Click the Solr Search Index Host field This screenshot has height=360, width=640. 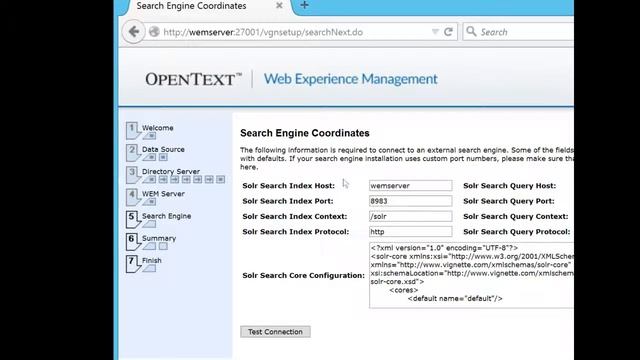pos(411,186)
